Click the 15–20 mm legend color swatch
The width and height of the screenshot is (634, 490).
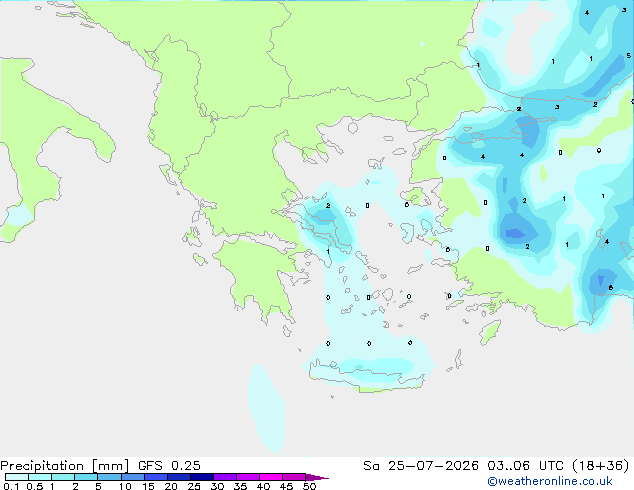click(155, 477)
